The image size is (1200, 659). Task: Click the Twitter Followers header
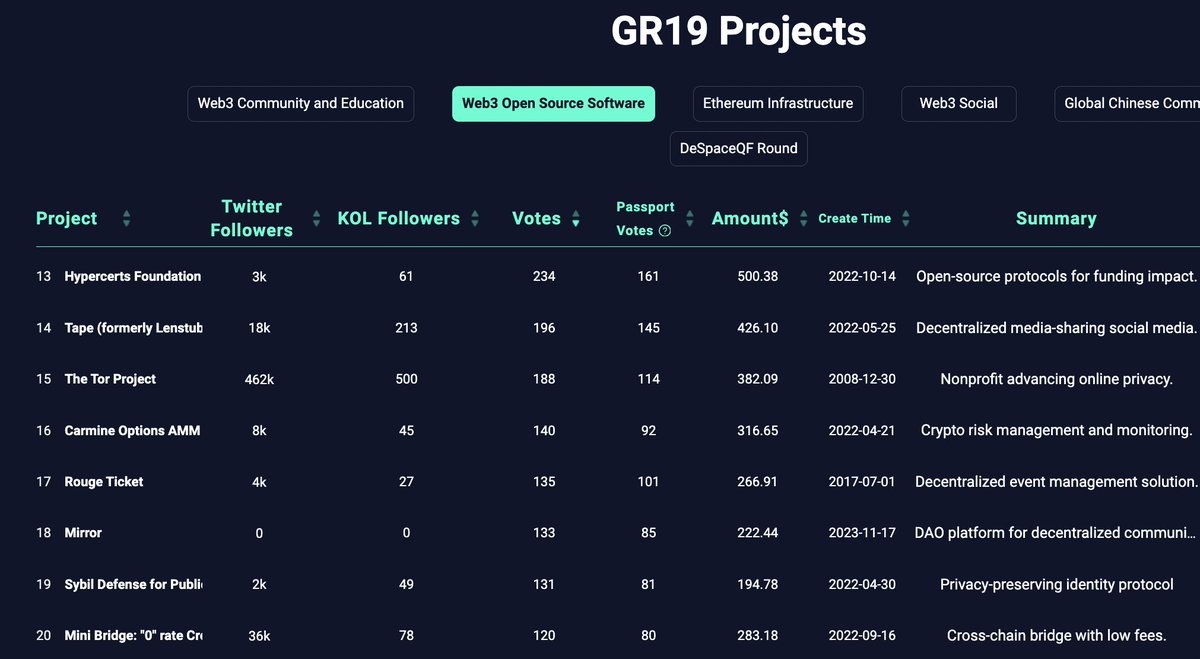point(252,218)
